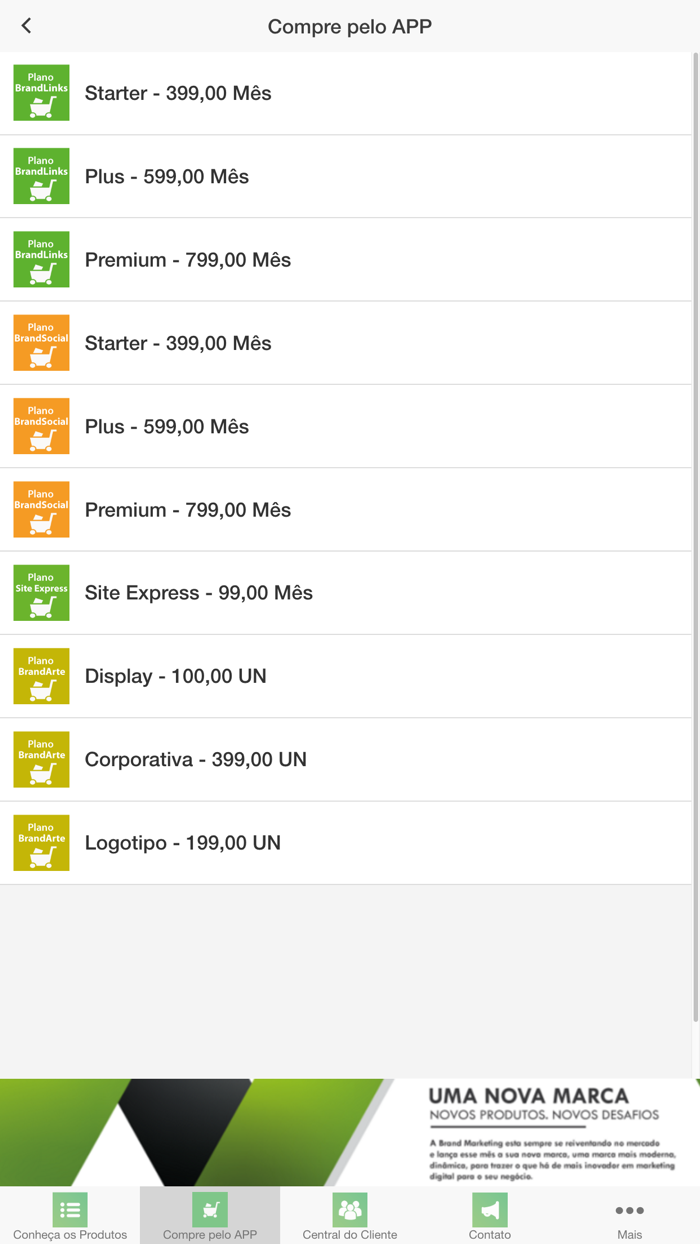Open the Contato tab
The width and height of the screenshot is (700, 1244).
point(490,1216)
